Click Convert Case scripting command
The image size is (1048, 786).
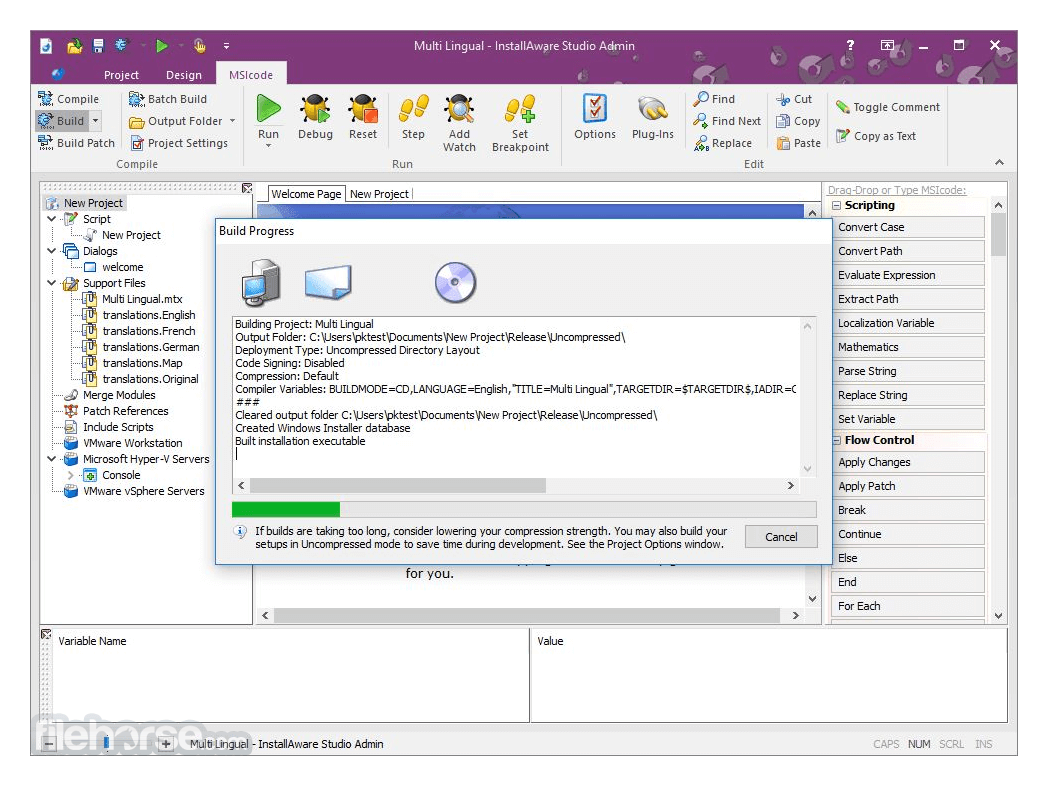[908, 227]
